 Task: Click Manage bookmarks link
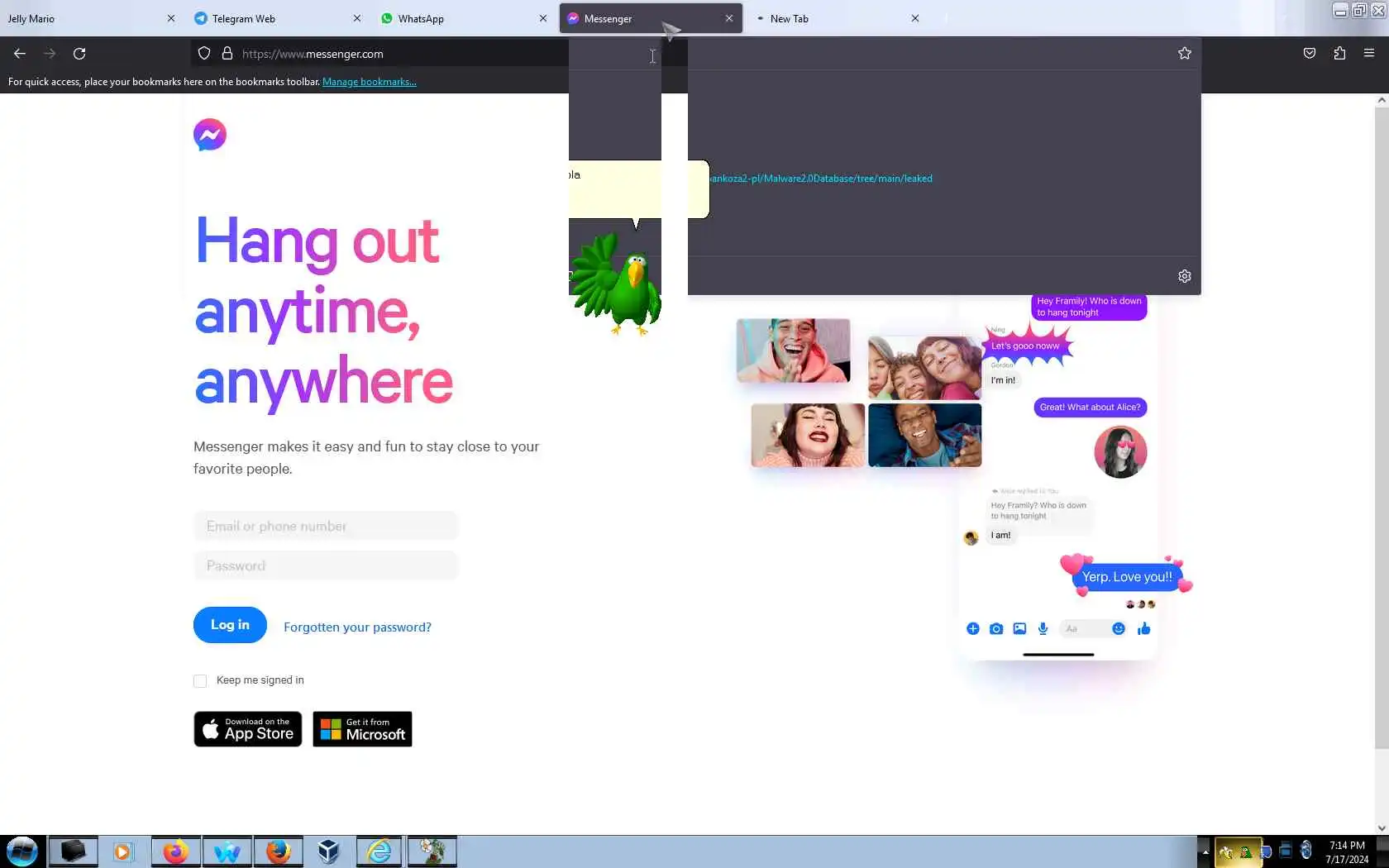tap(370, 82)
